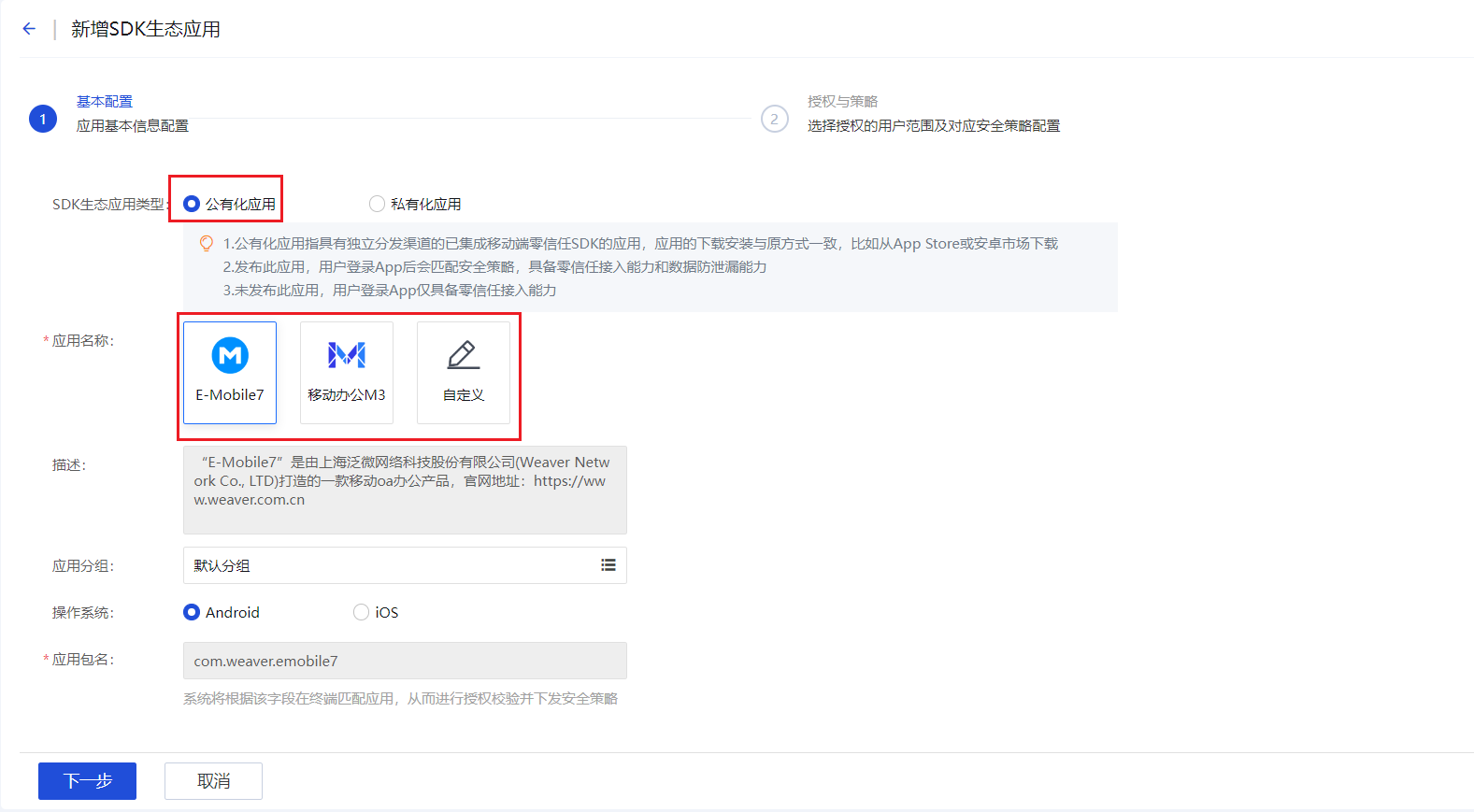Click the lightbulb tip icon
The image size is (1474, 812).
point(207,244)
